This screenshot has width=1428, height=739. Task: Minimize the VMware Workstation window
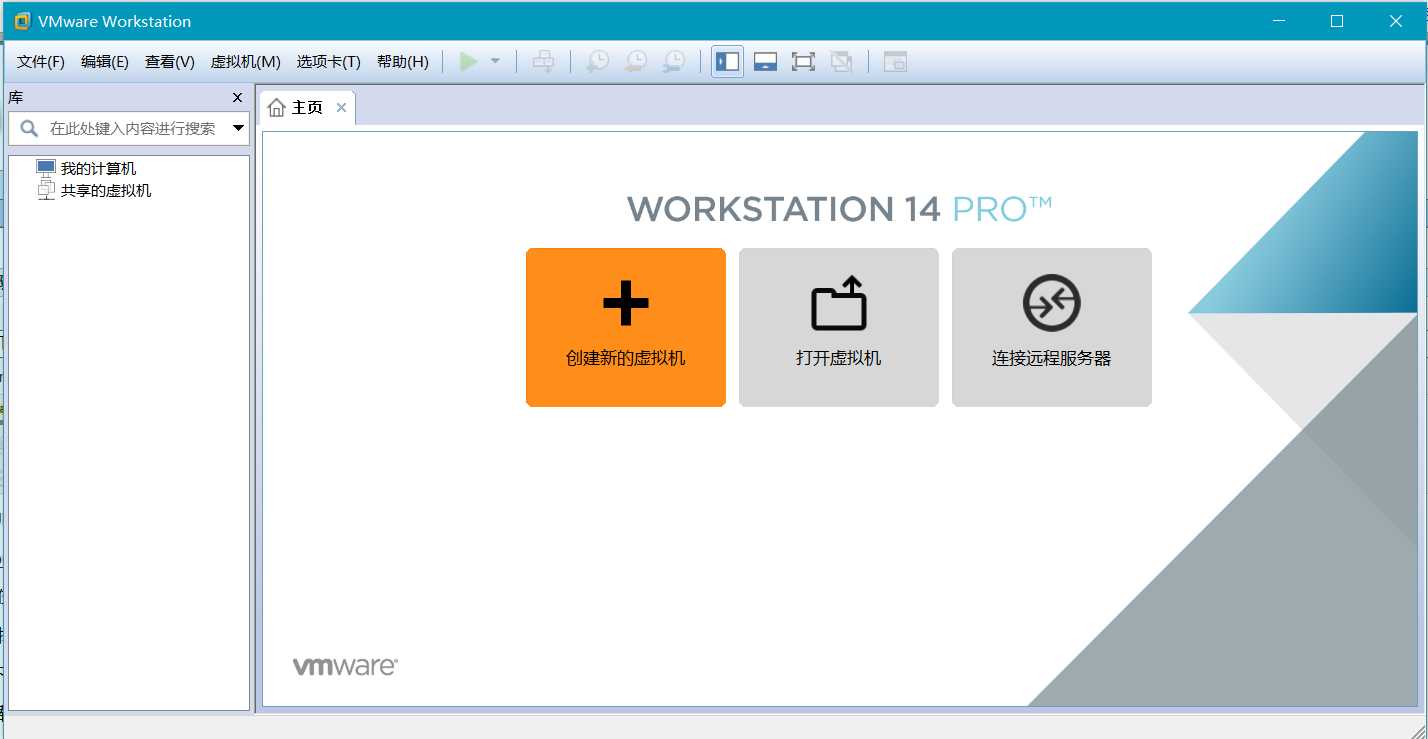click(x=1278, y=21)
